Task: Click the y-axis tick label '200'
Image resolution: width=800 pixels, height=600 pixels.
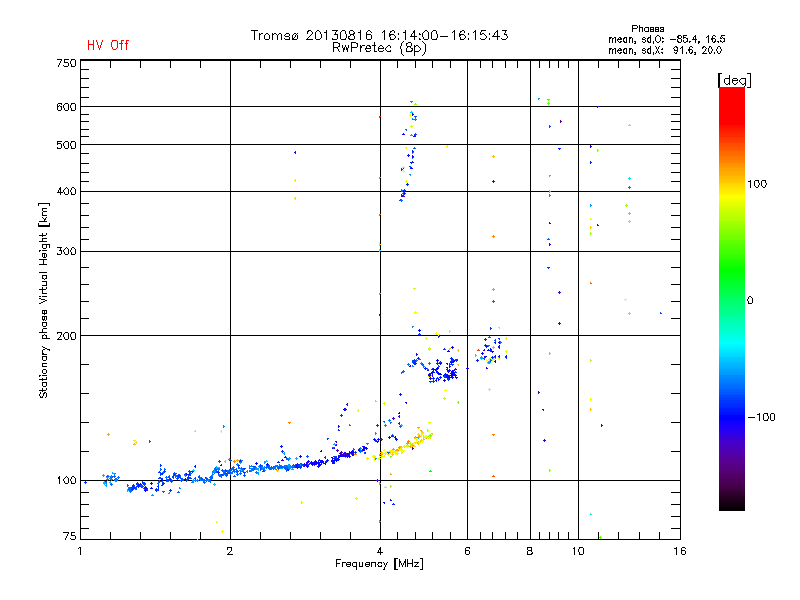Action: (66, 336)
